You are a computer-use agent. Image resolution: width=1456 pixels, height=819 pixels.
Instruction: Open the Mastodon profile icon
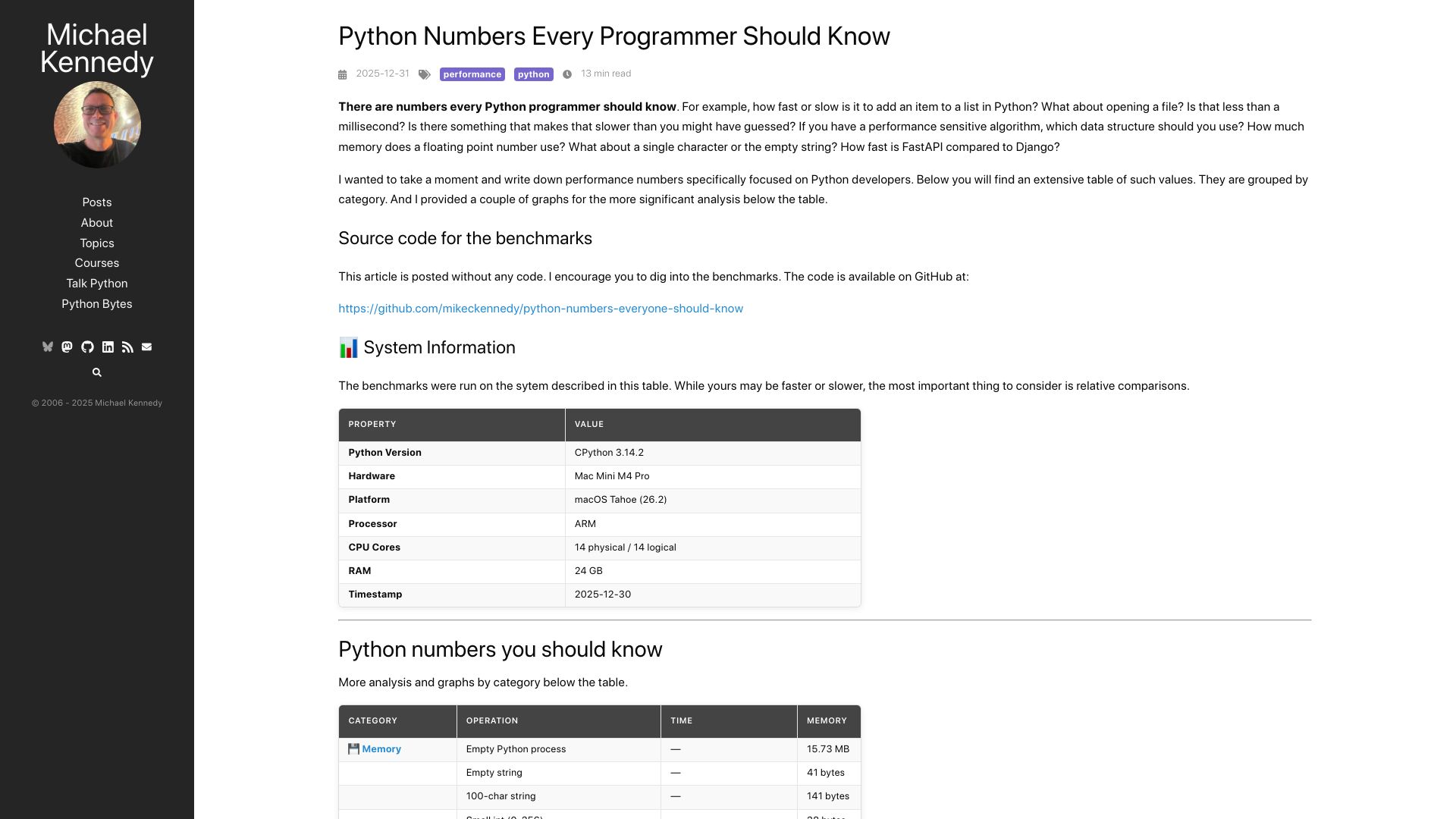67,347
